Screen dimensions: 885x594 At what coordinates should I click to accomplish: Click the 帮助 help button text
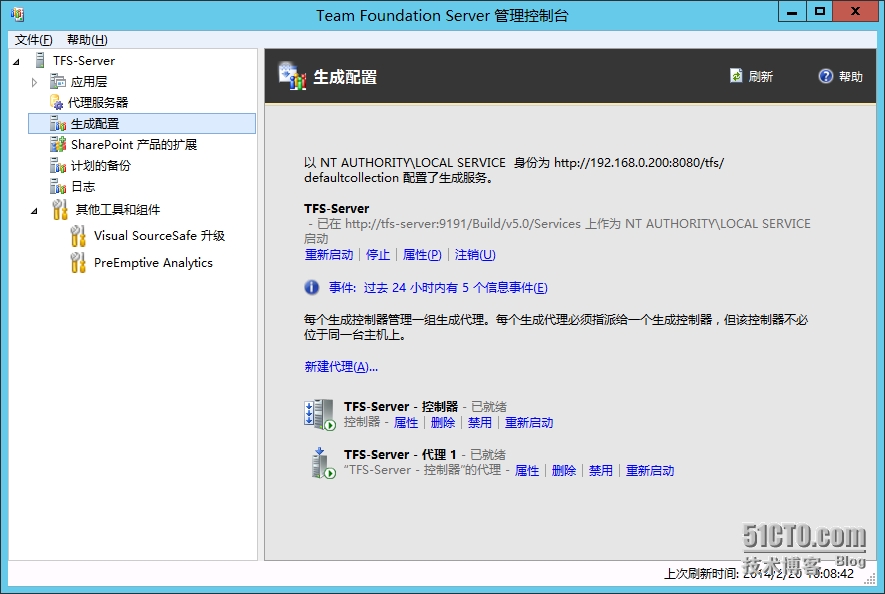pos(851,76)
